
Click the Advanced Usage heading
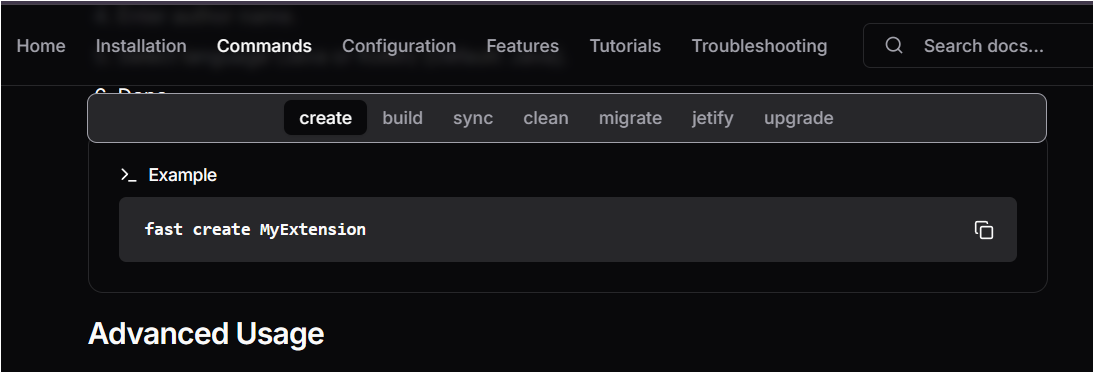[206, 334]
